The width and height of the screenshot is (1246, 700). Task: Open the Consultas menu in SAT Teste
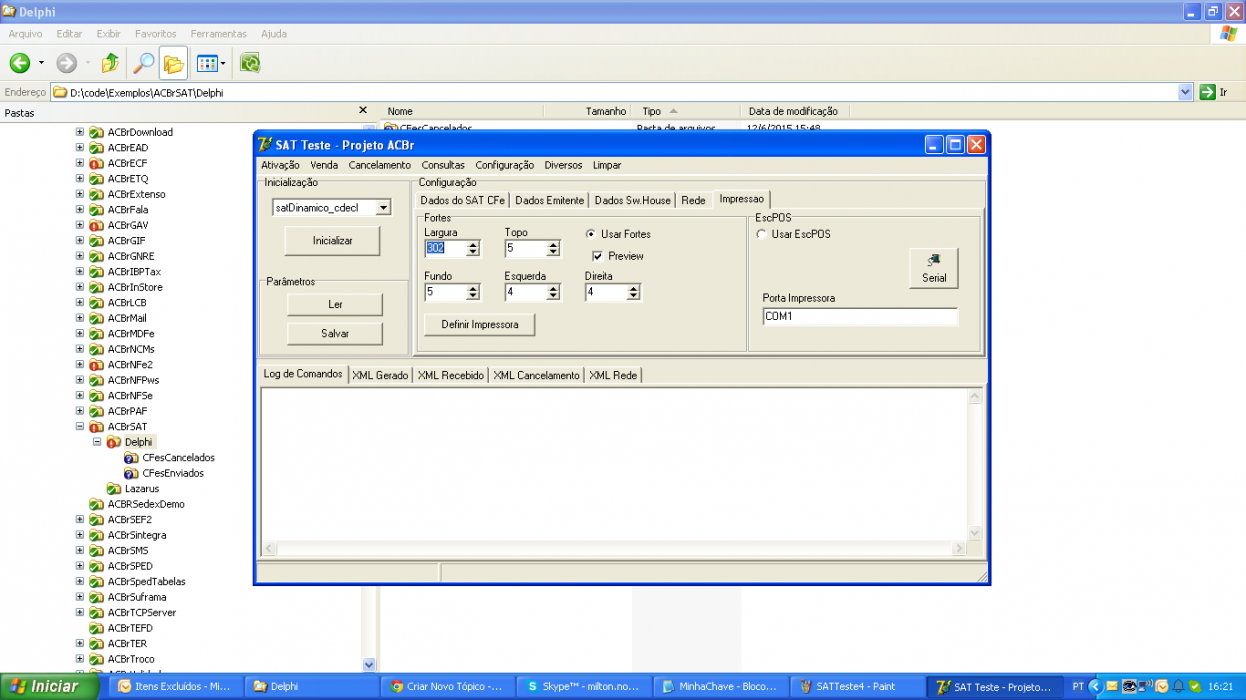click(443, 165)
